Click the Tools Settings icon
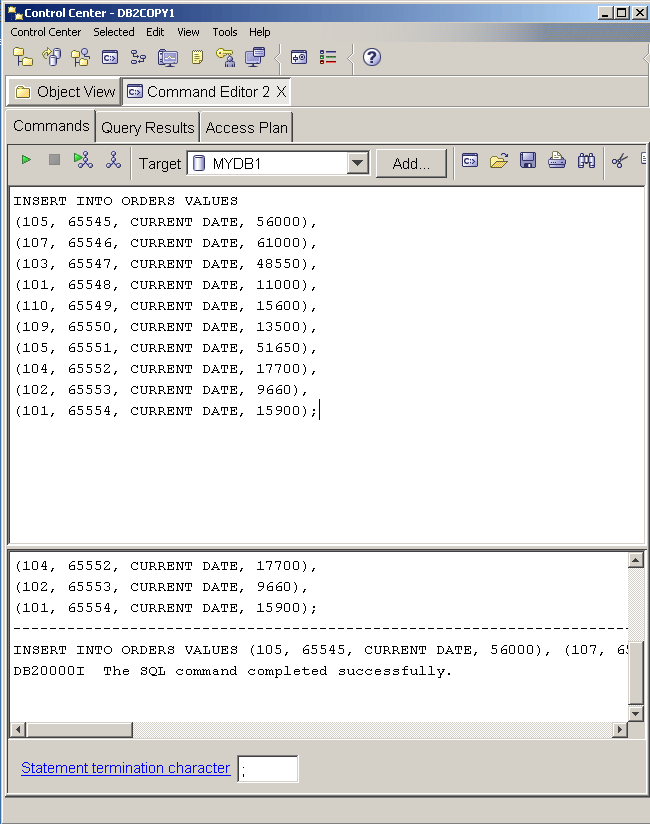Screen dimensions: 650x824 click(299, 57)
